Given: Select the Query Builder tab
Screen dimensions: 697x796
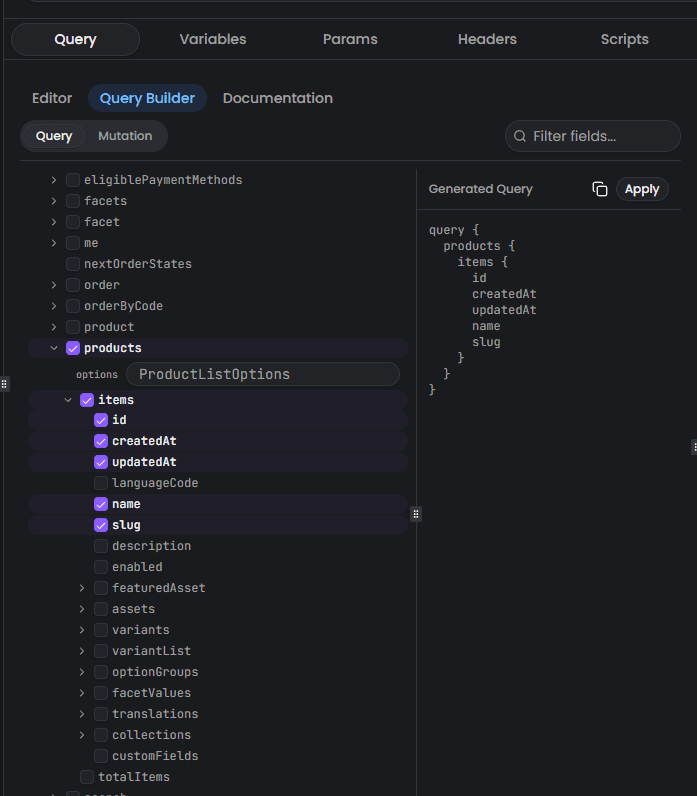Looking at the screenshot, I should click(147, 98).
